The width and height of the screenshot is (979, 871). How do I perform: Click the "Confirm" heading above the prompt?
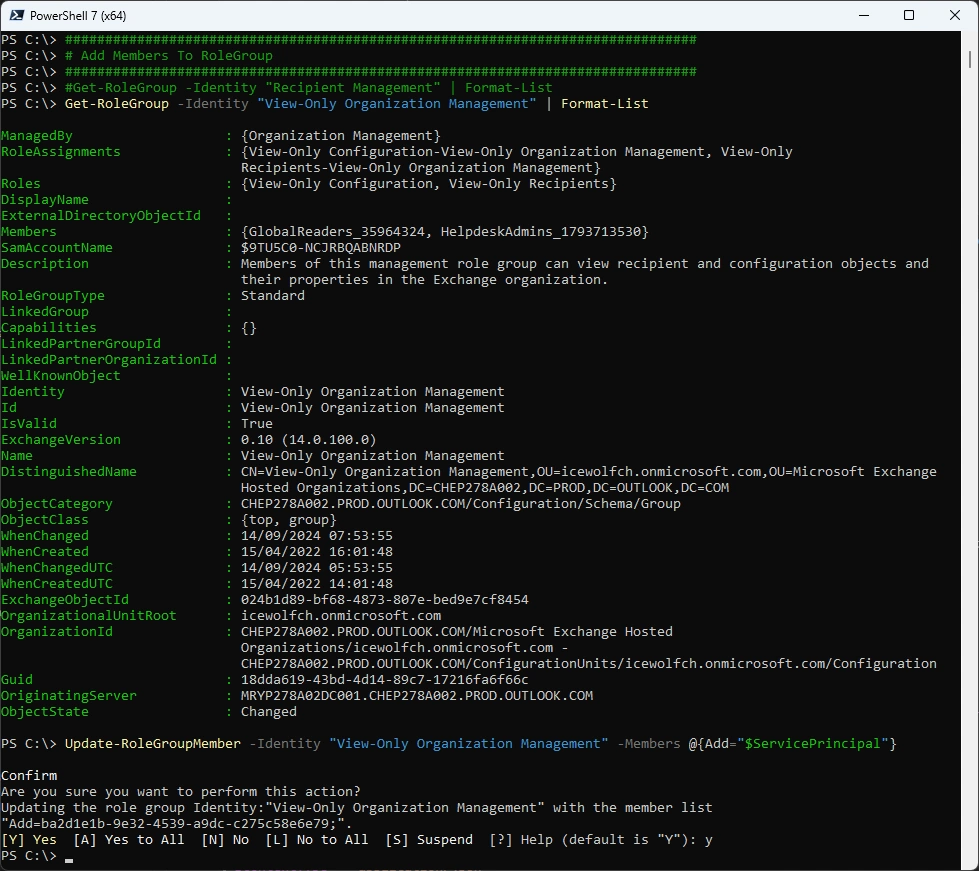pyautogui.click(x=29, y=776)
